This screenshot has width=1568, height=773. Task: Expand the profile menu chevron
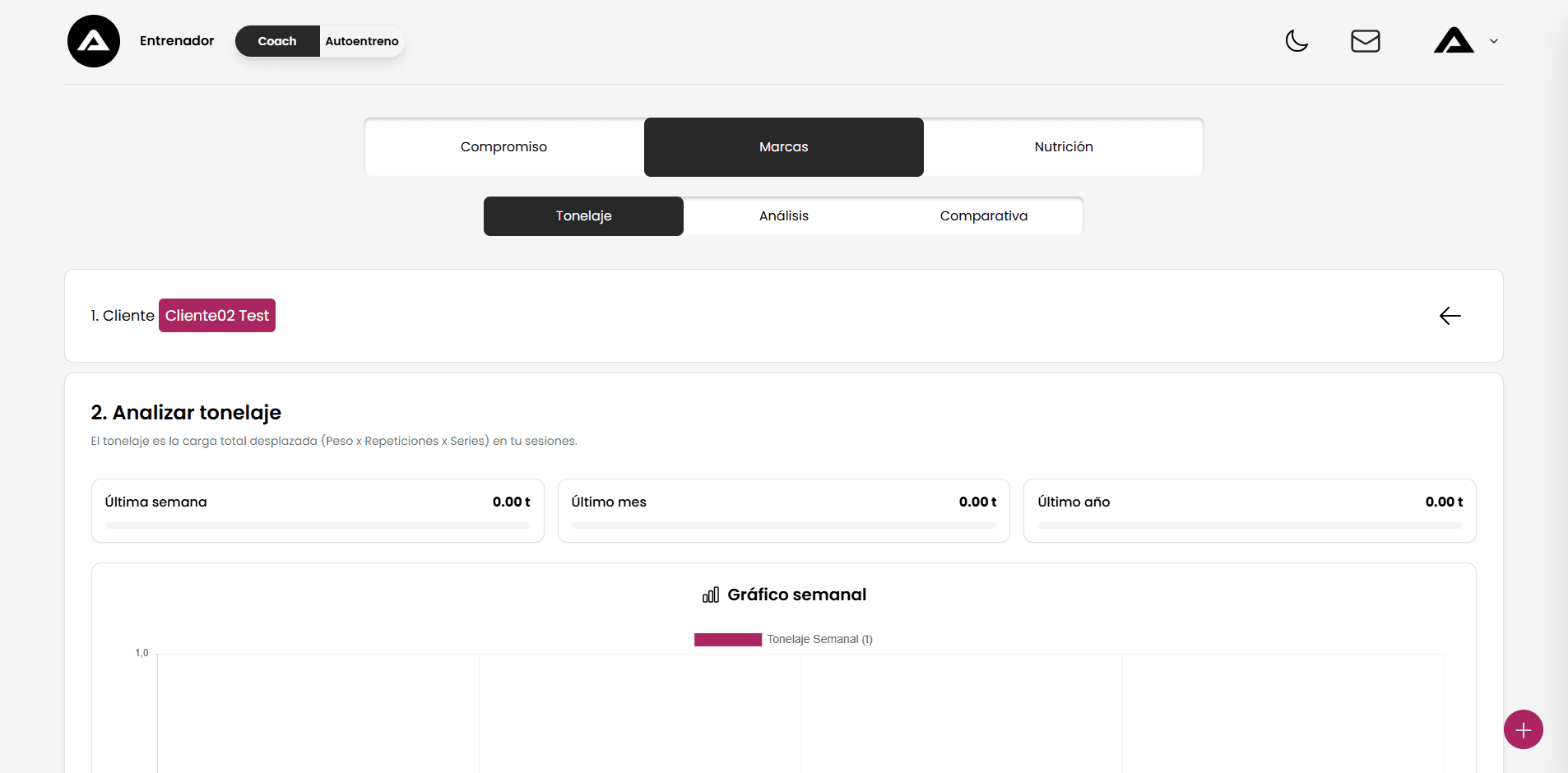point(1494,41)
